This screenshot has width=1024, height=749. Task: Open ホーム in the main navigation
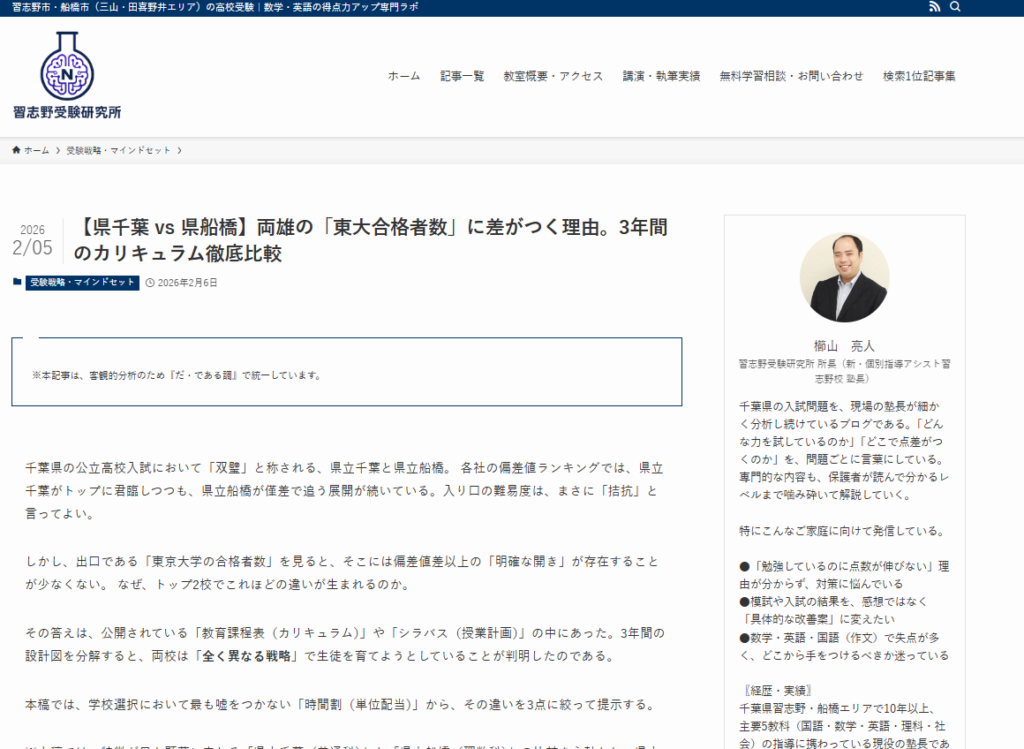click(404, 76)
